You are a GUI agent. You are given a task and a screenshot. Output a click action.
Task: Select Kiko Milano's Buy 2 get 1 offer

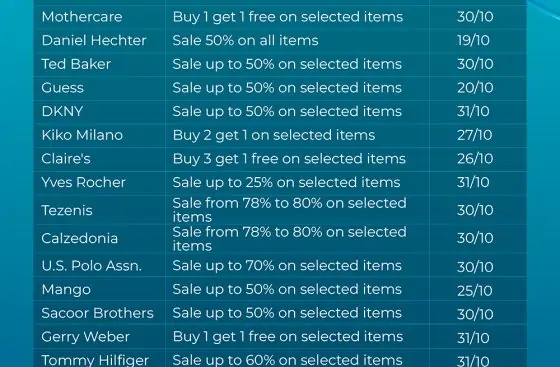tap(274, 135)
